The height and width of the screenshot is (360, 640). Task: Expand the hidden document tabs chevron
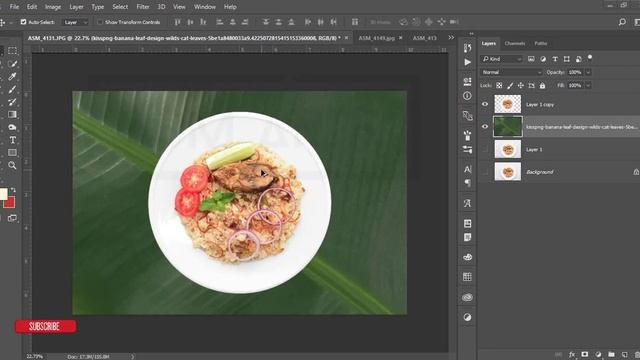(451, 38)
